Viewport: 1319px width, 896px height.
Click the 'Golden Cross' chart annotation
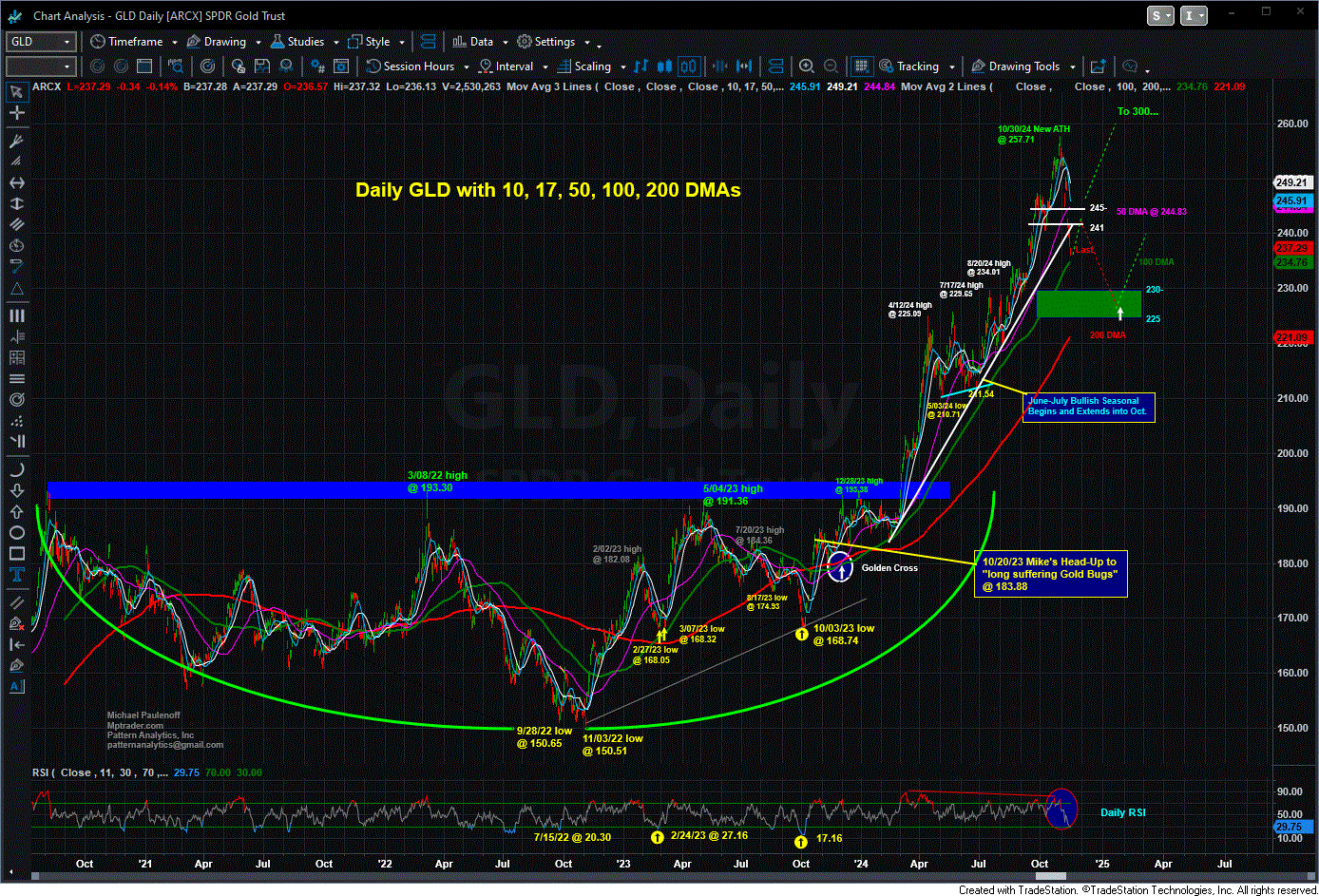(x=889, y=568)
